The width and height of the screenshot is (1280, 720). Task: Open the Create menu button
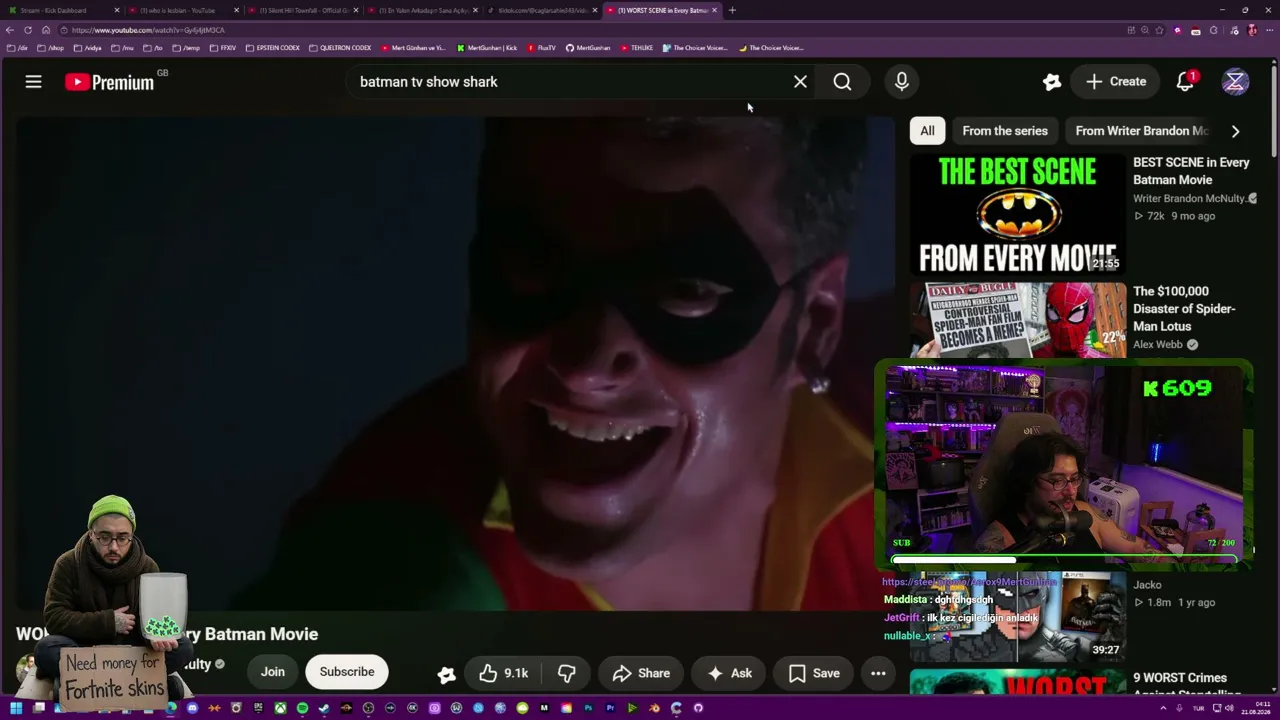click(1116, 82)
